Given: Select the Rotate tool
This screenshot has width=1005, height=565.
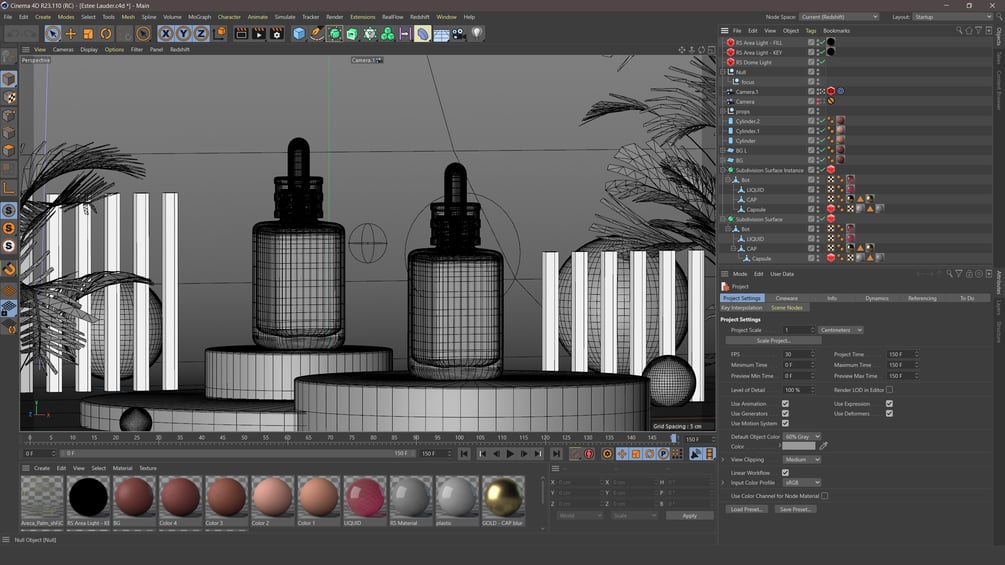Looking at the screenshot, I should pos(106,33).
